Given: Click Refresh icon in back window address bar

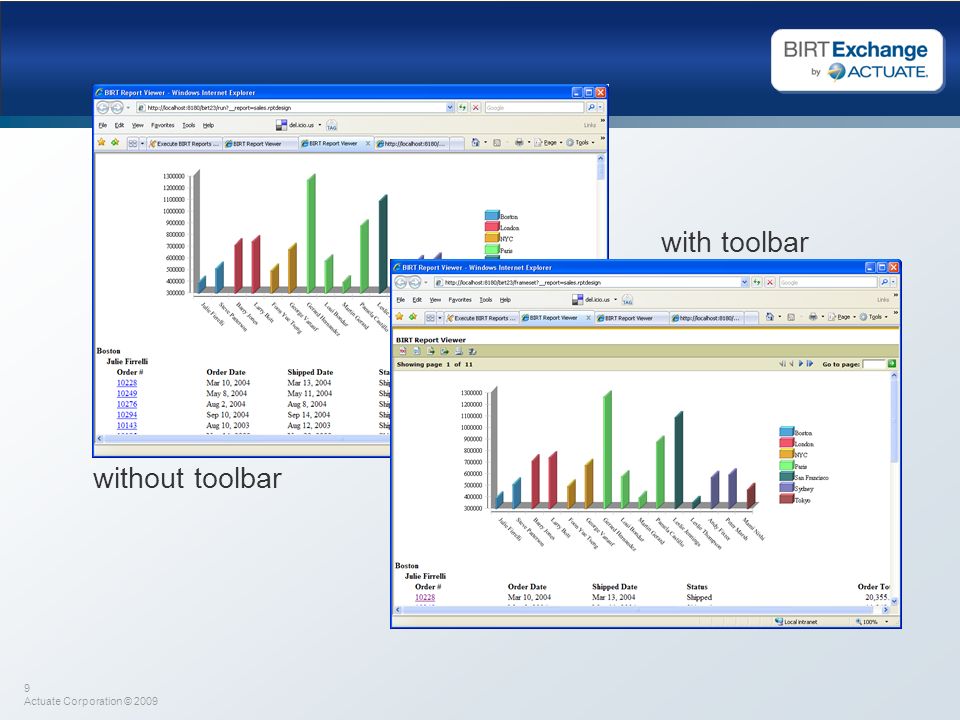Looking at the screenshot, I should click(x=462, y=107).
